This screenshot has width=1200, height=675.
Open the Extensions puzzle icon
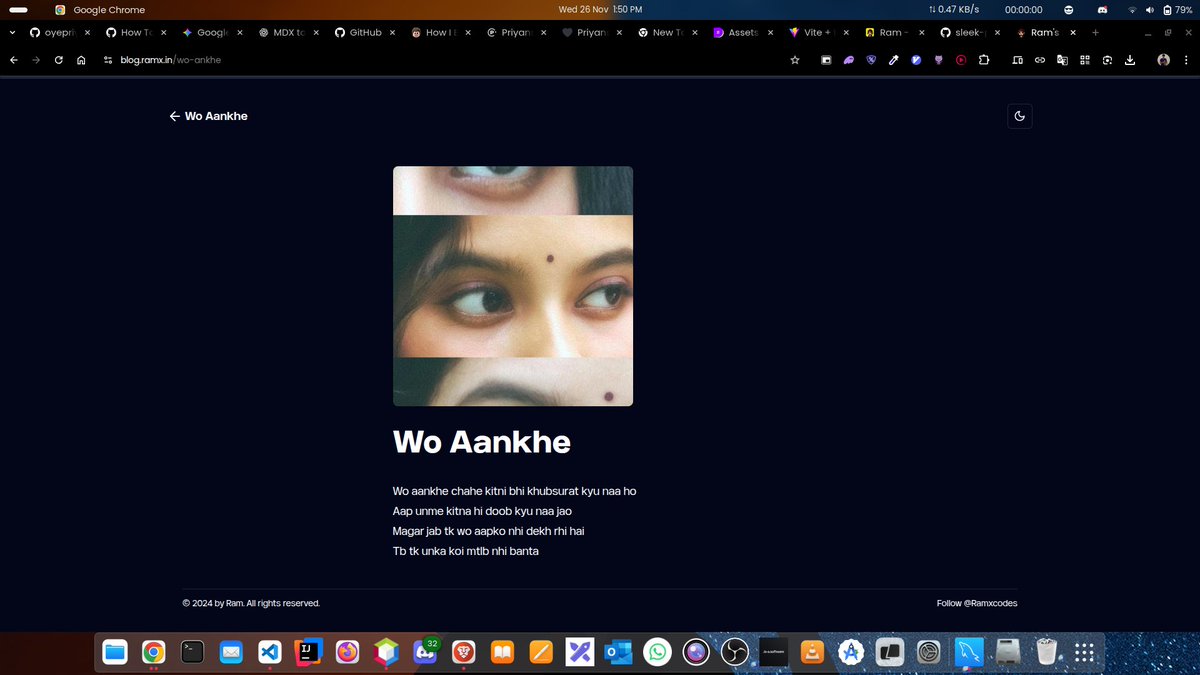983,60
